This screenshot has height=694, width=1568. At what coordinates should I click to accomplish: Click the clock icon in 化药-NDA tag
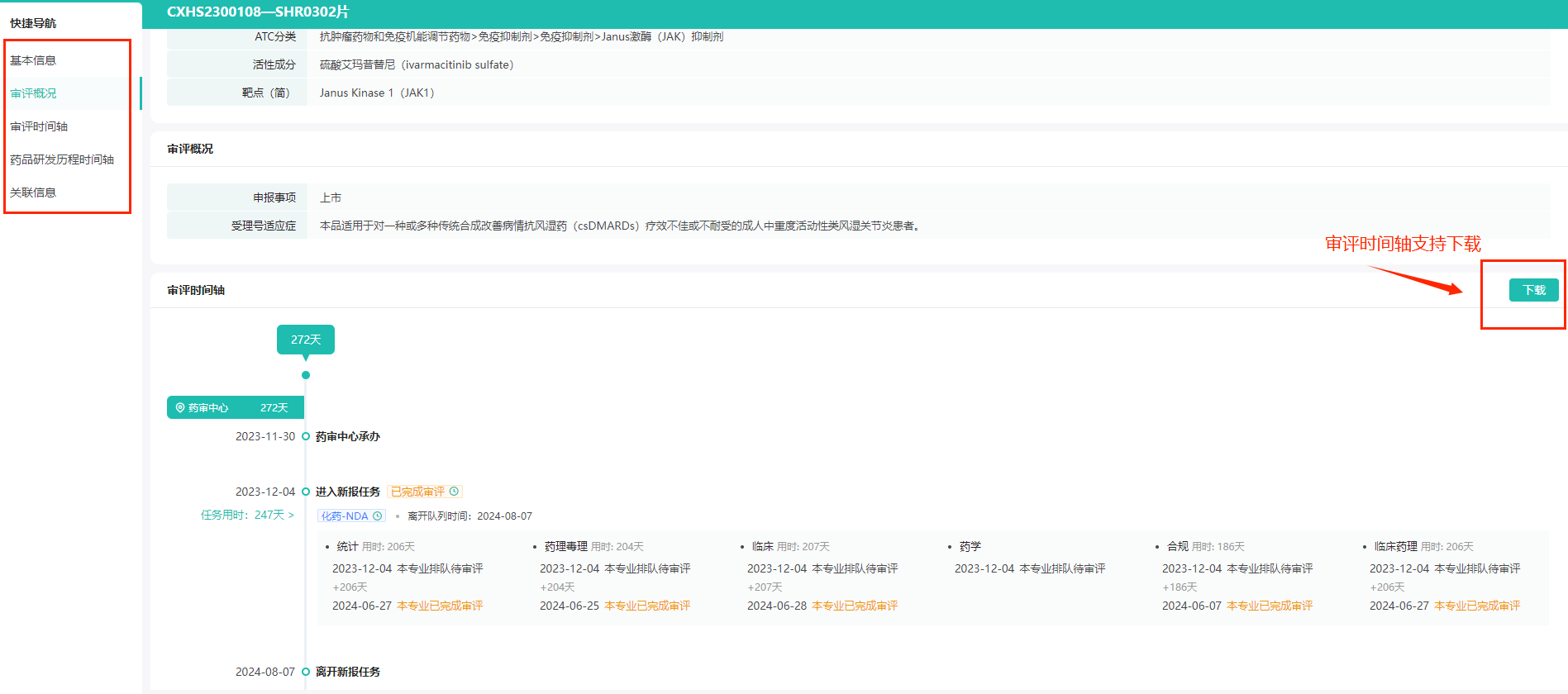[x=378, y=516]
